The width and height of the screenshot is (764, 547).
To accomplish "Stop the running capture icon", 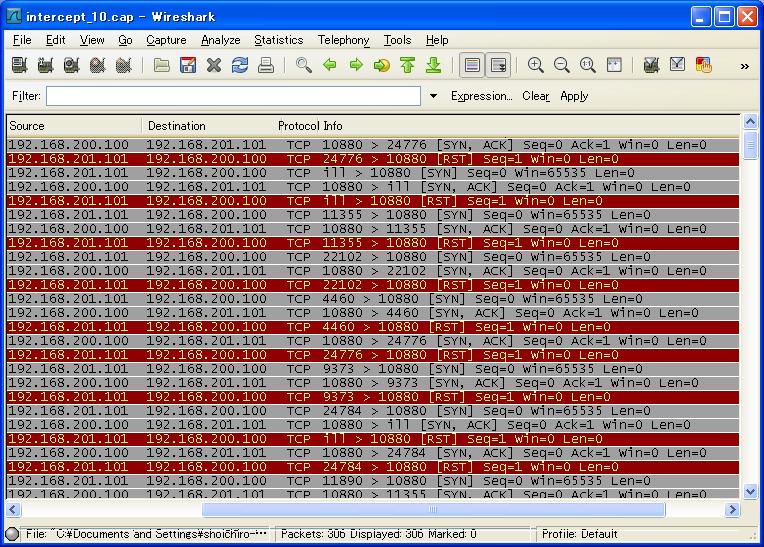I will coord(97,65).
